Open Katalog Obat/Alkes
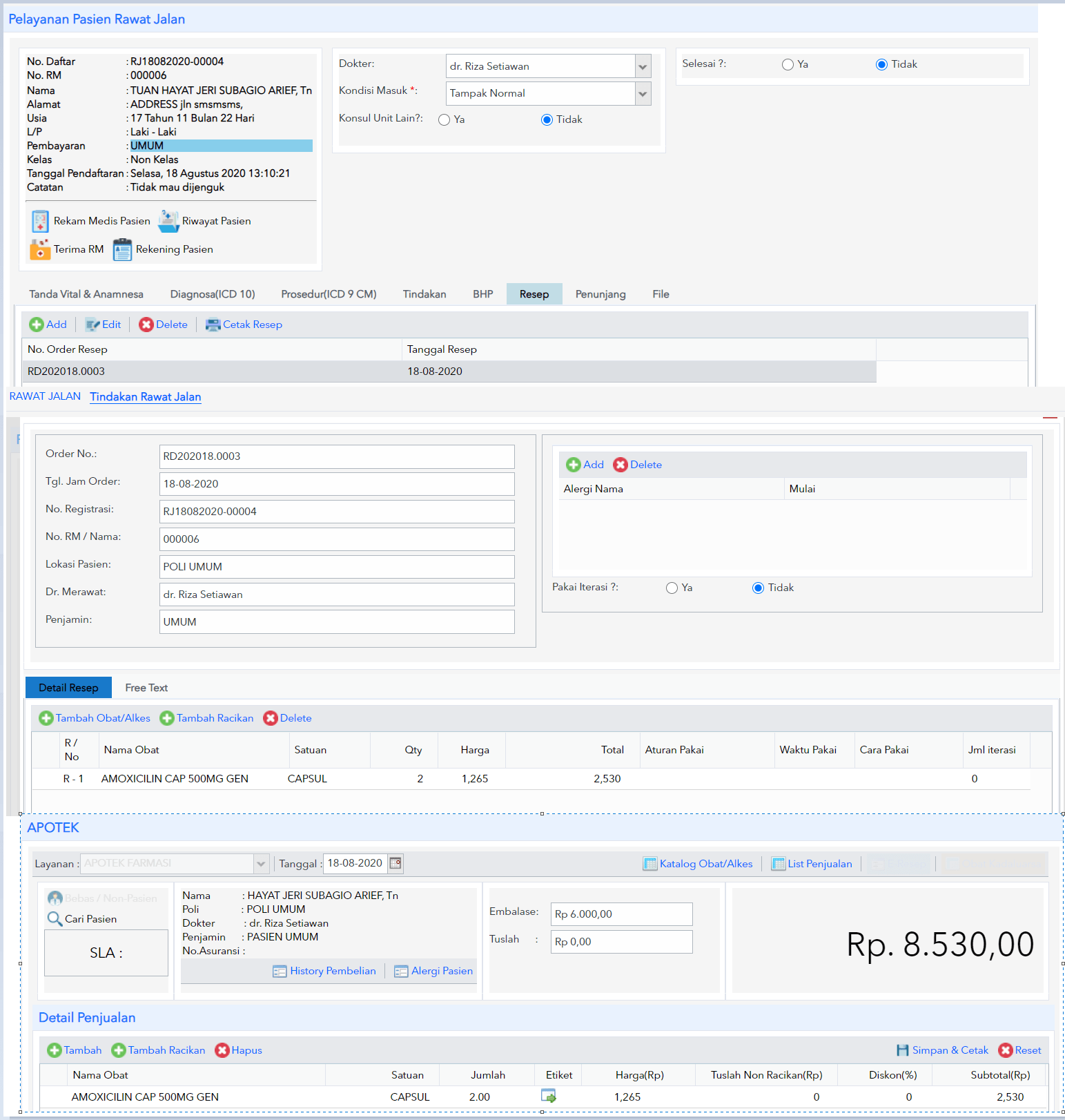This screenshot has width=1065, height=1120. tap(698, 864)
